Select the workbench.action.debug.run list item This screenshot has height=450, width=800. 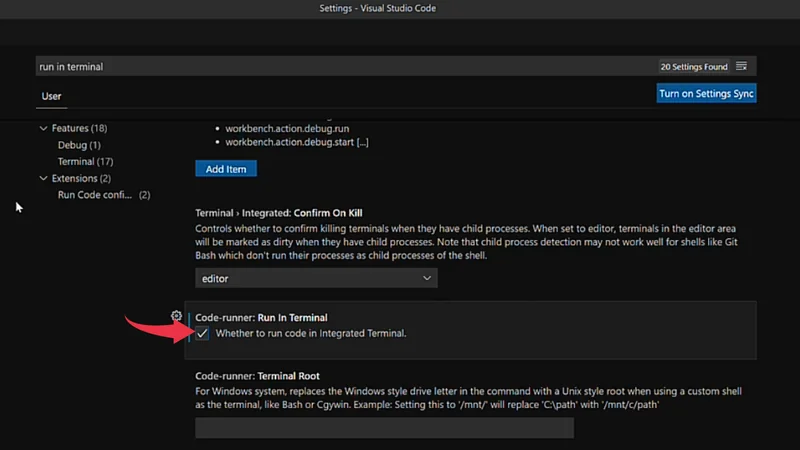tap(287, 129)
